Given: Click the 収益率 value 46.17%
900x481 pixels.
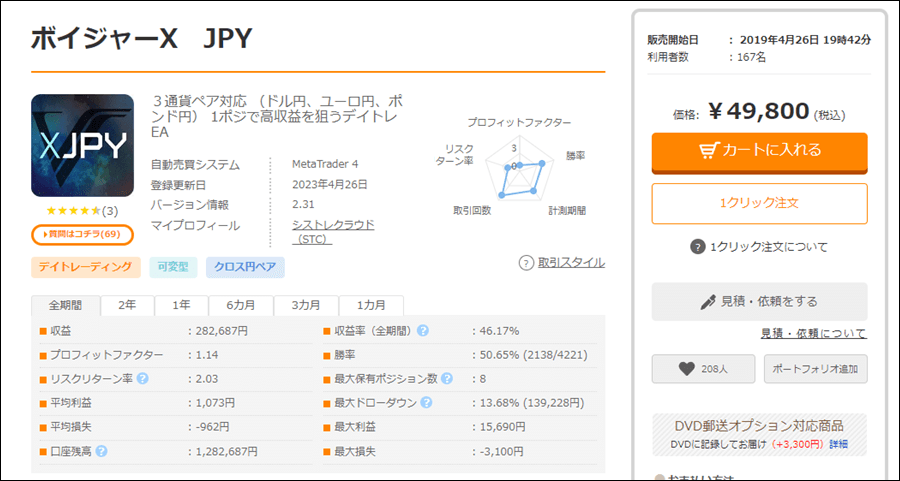Looking at the screenshot, I should [x=499, y=331].
